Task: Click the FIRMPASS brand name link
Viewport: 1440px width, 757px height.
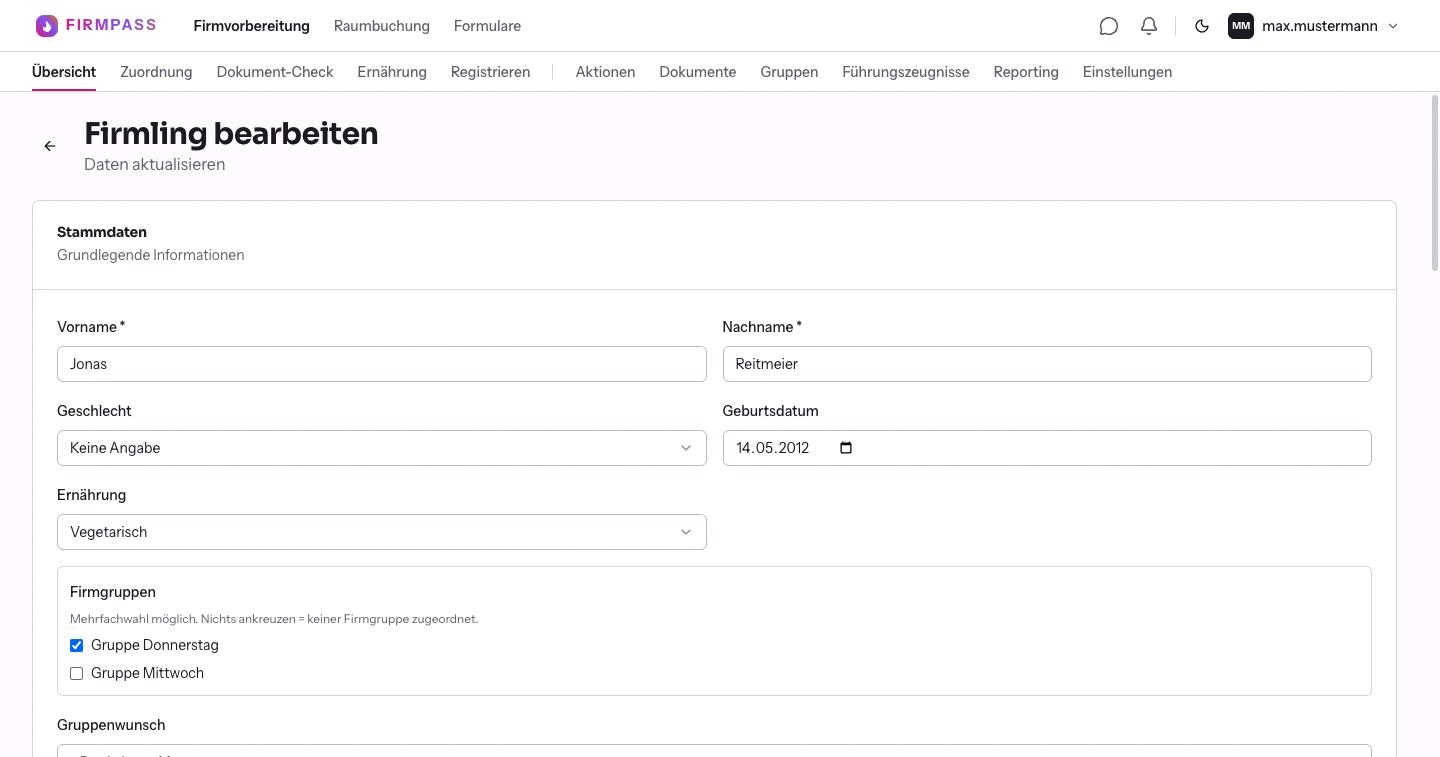Action: 111,25
